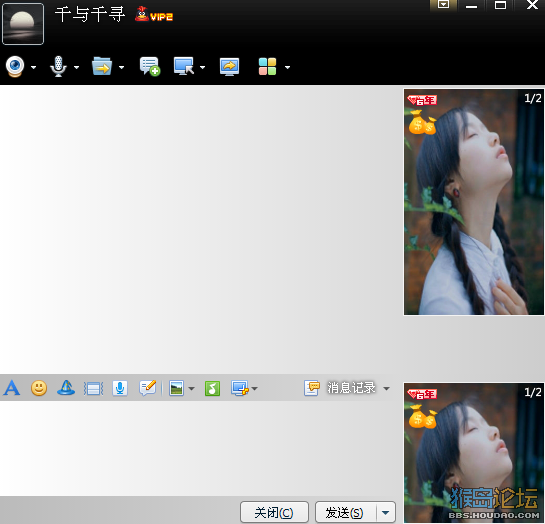Screen dimensions: 545x524
Task: Expand remote desktop options arrow
Action: [x=202, y=67]
